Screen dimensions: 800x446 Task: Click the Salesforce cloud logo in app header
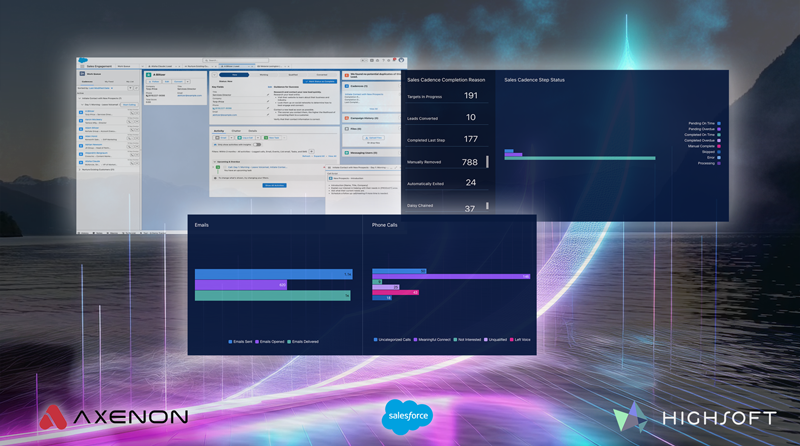[x=83, y=60]
